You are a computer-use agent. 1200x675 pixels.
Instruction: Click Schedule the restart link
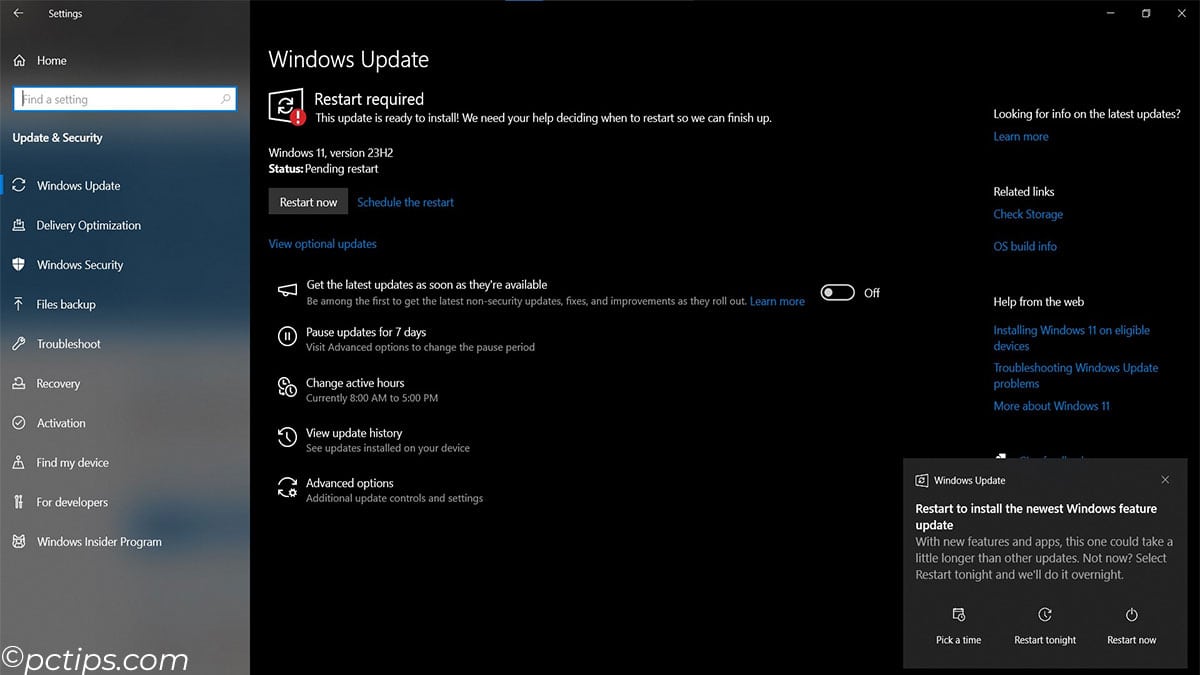coord(405,202)
